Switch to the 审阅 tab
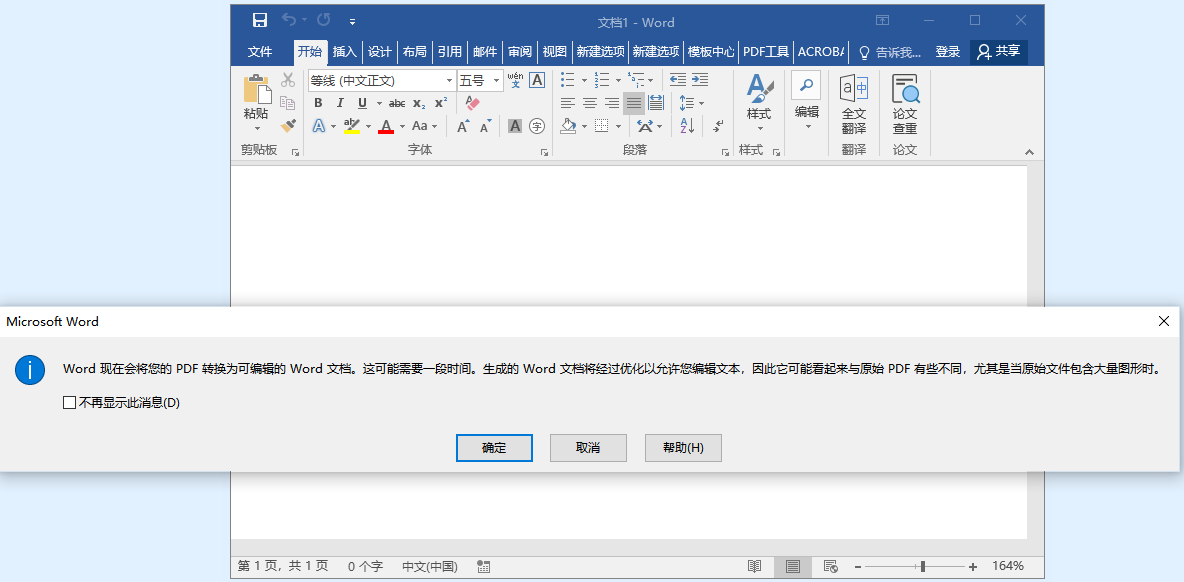This screenshot has height=582, width=1184. click(520, 51)
